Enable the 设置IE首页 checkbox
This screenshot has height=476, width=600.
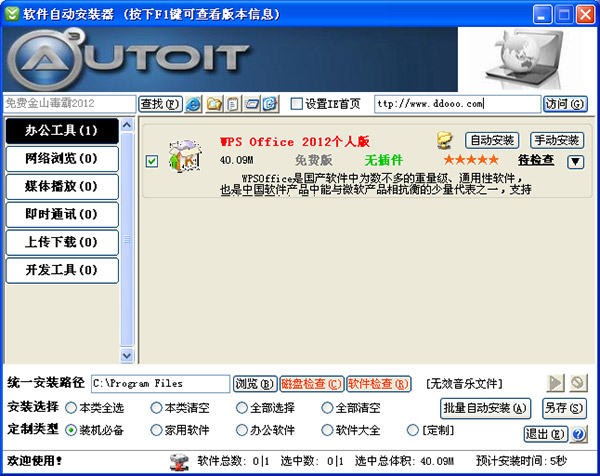pos(297,104)
